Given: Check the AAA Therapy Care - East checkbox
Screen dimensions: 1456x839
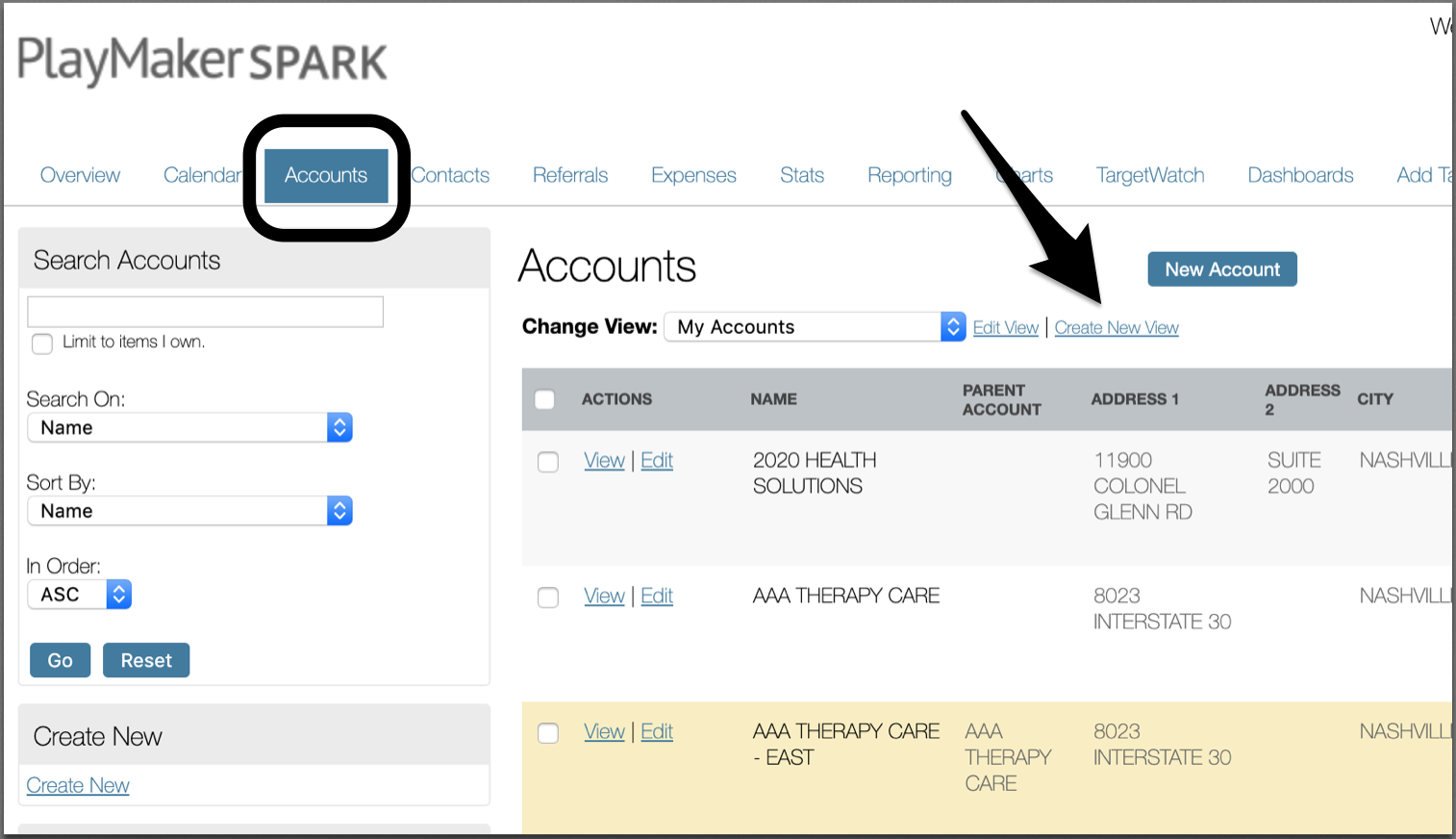Looking at the screenshot, I should 548,733.
